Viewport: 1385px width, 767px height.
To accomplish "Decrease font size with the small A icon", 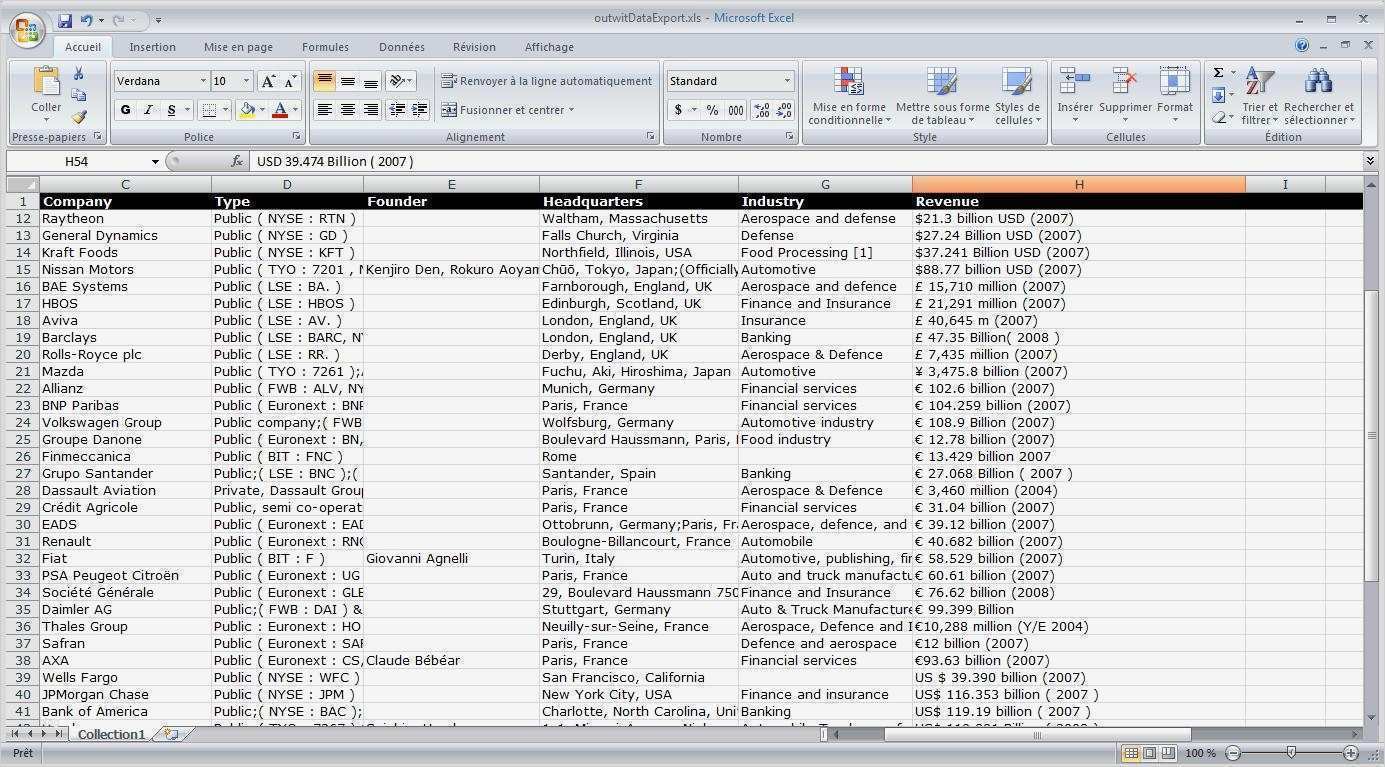I will [290, 81].
